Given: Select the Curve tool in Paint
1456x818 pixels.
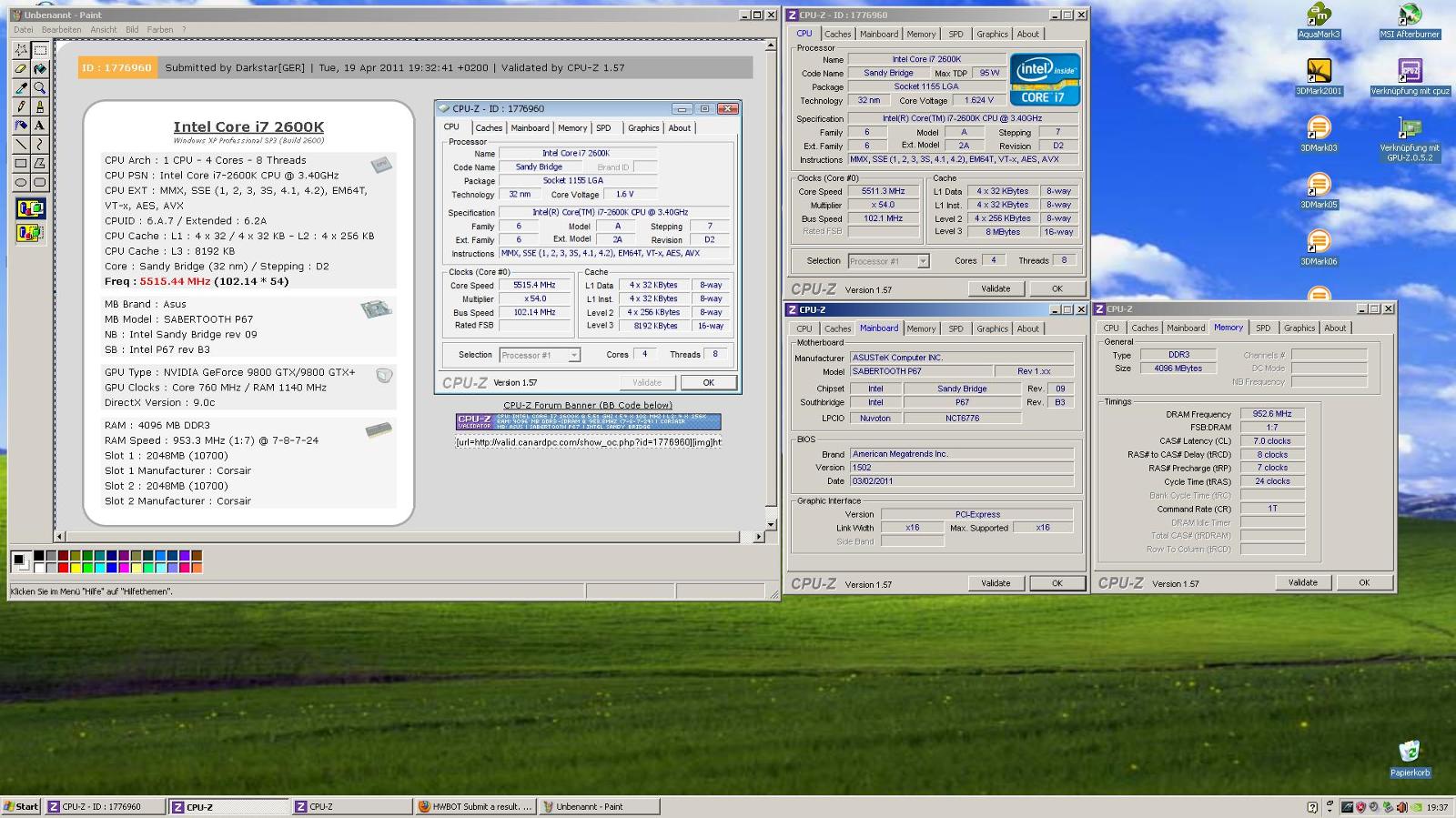Looking at the screenshot, I should [x=40, y=145].
